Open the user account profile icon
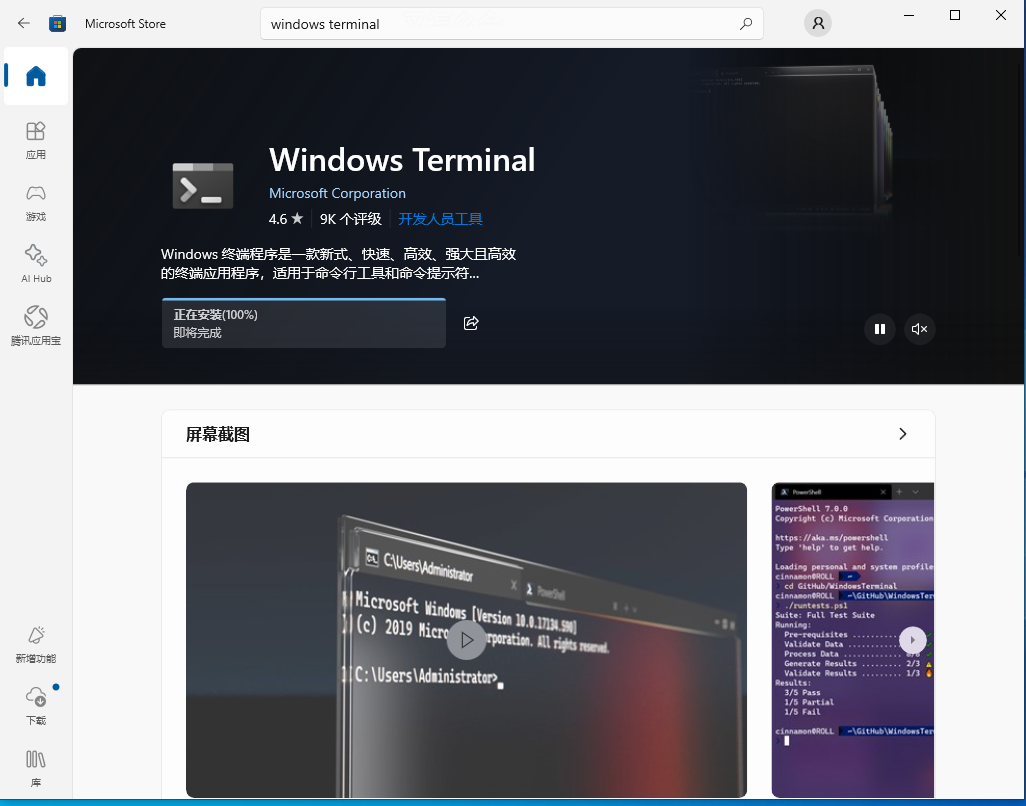Screen dimensions: 1026x806 point(817,24)
